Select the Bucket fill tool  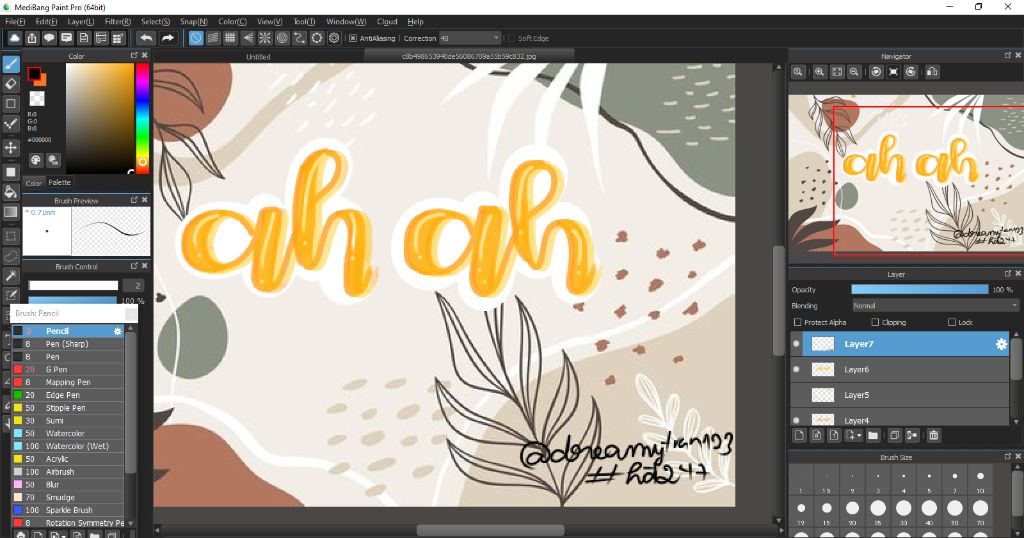coord(10,192)
